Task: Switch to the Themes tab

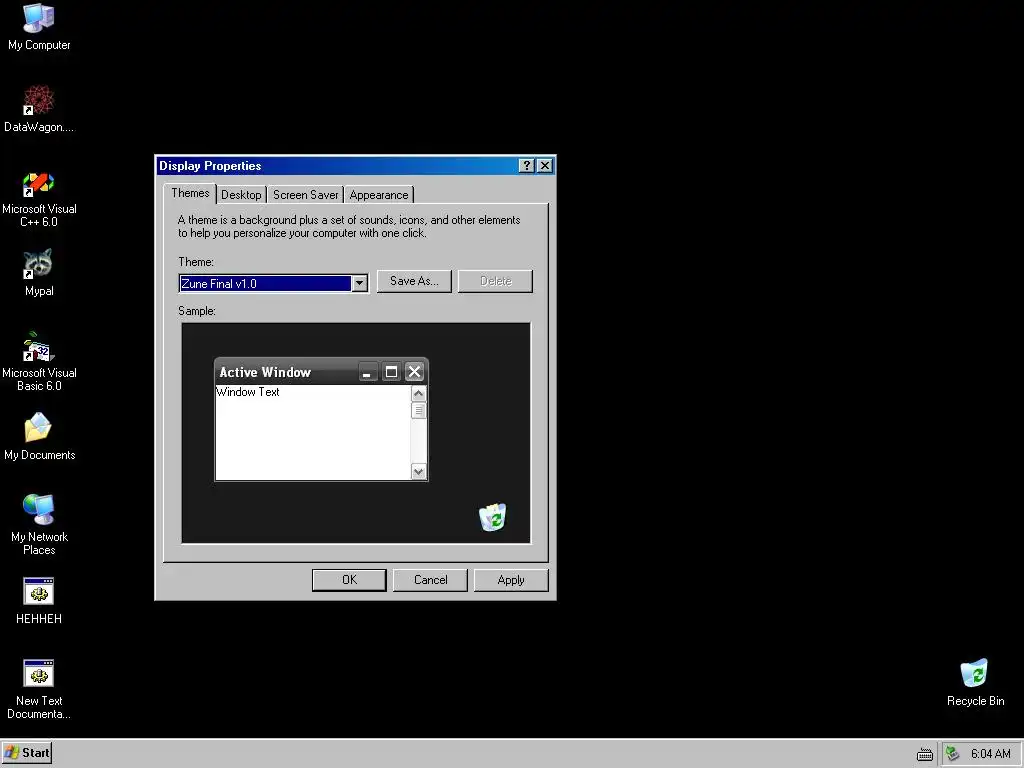Action: (x=190, y=193)
